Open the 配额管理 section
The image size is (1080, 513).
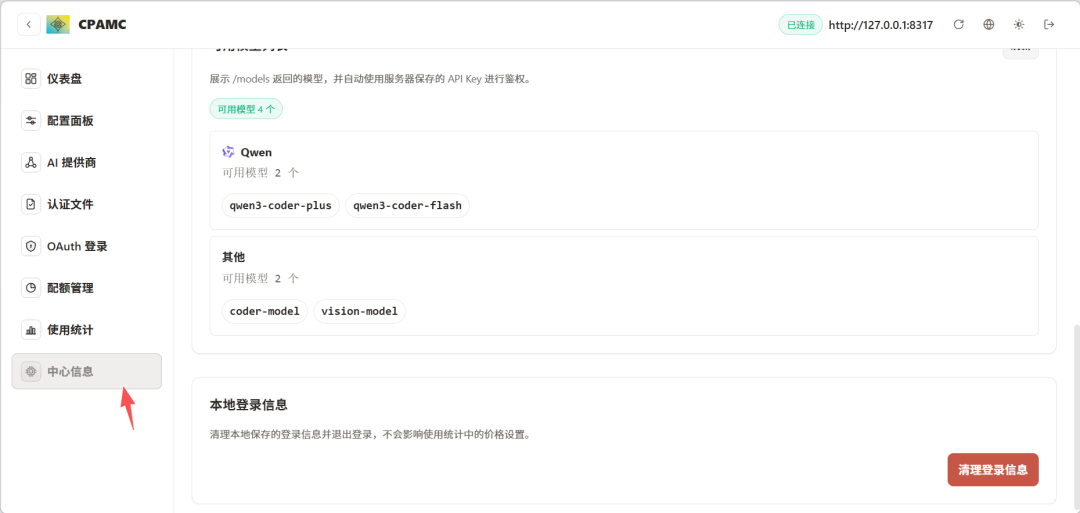click(x=87, y=288)
